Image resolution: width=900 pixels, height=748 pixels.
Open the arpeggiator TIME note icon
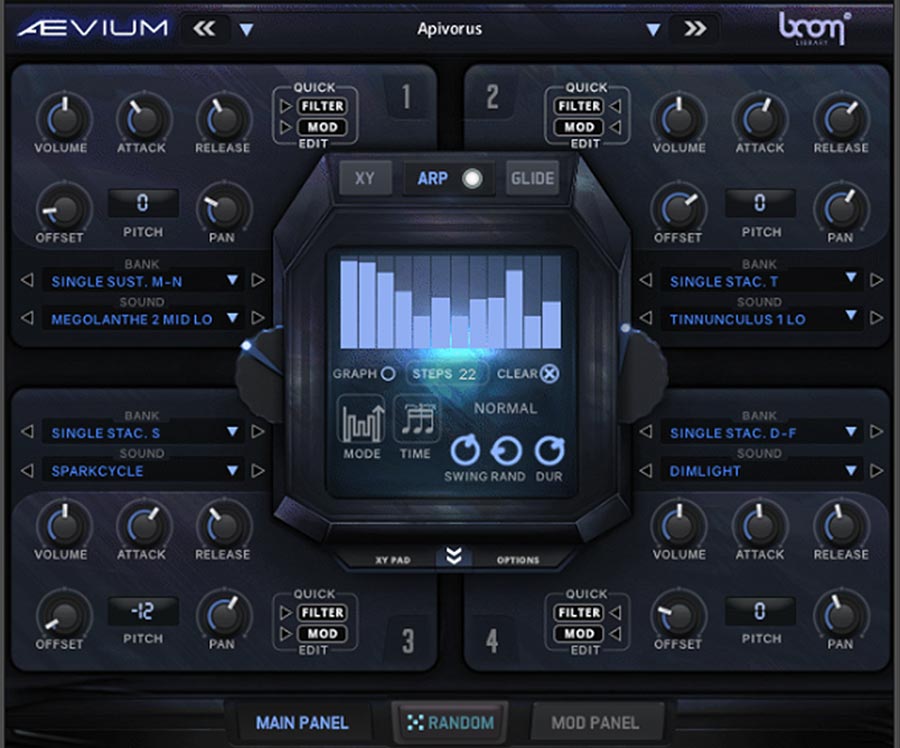(417, 420)
